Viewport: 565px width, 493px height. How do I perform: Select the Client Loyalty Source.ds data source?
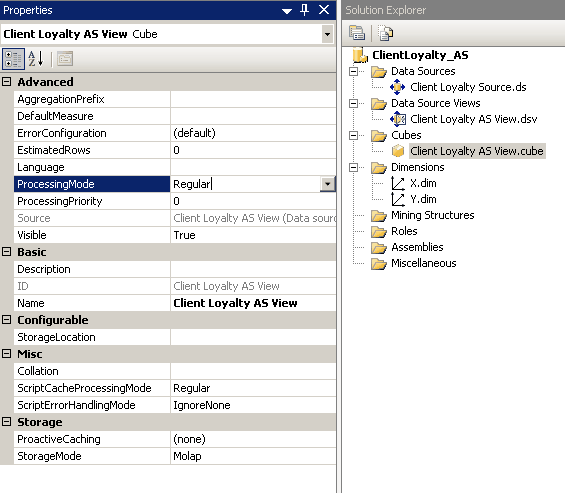(468, 87)
